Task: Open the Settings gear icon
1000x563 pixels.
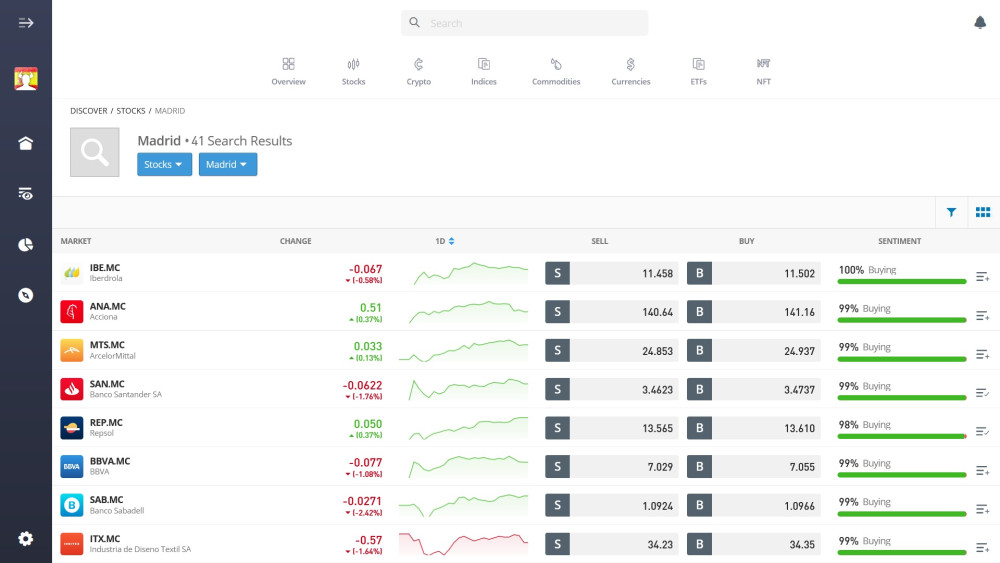Action: [26, 539]
